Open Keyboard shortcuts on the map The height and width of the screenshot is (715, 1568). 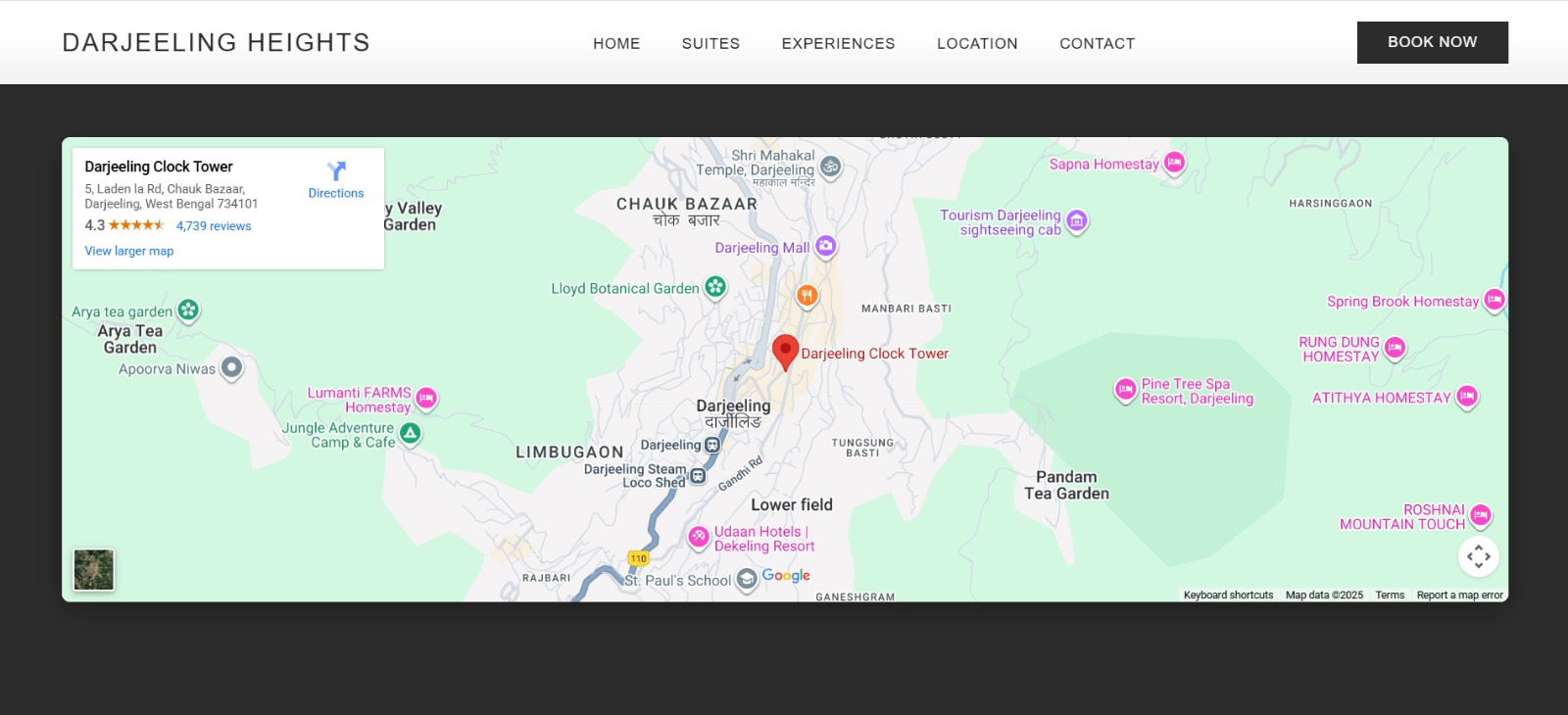click(x=1228, y=595)
